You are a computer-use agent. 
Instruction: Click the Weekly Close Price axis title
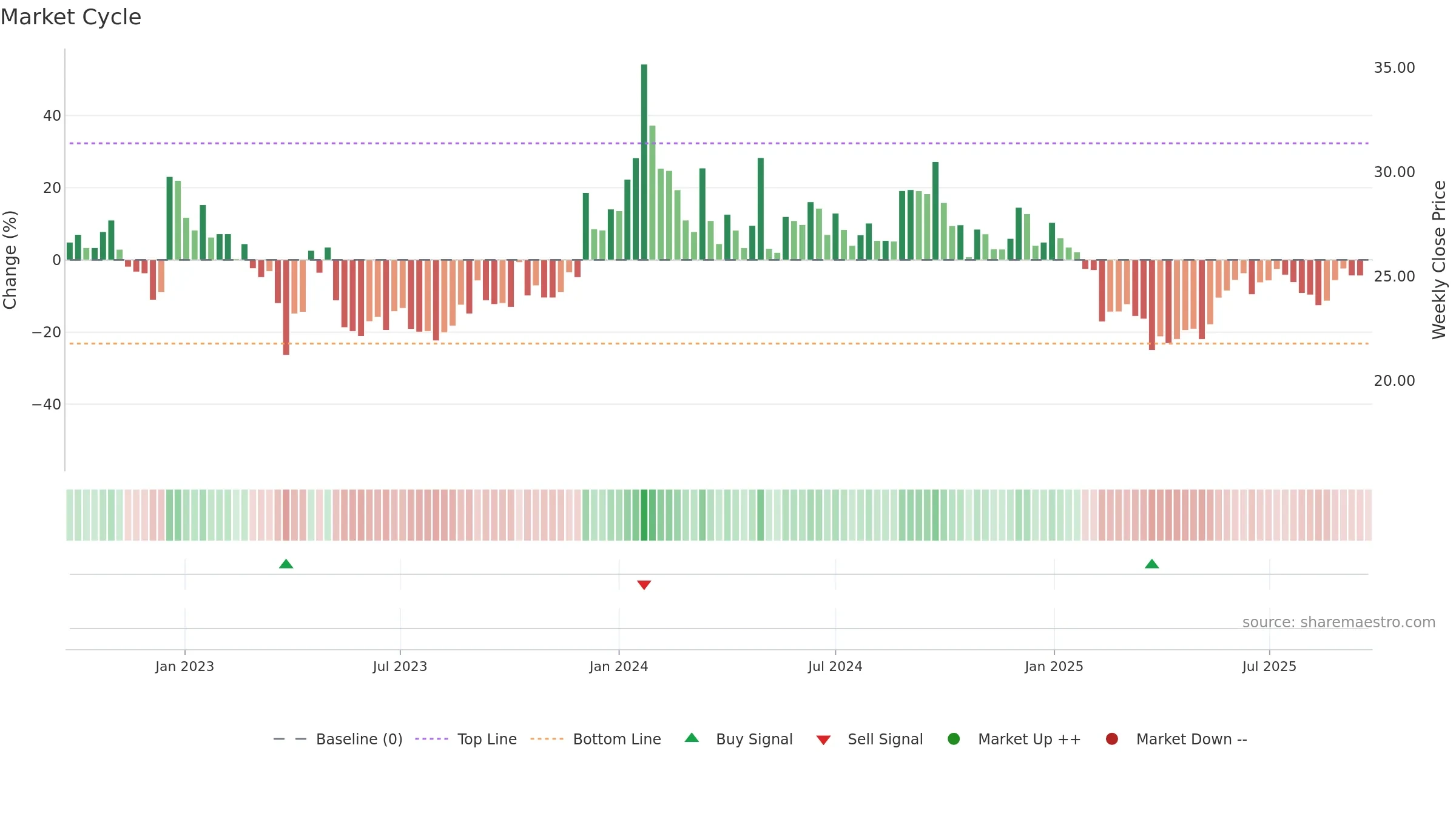pos(1439,260)
